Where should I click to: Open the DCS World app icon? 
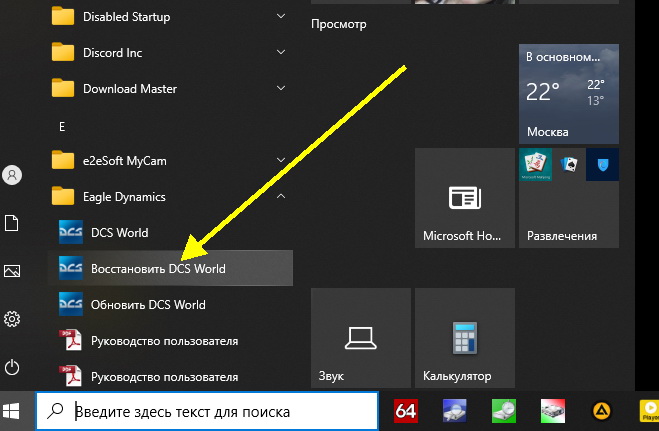71,232
